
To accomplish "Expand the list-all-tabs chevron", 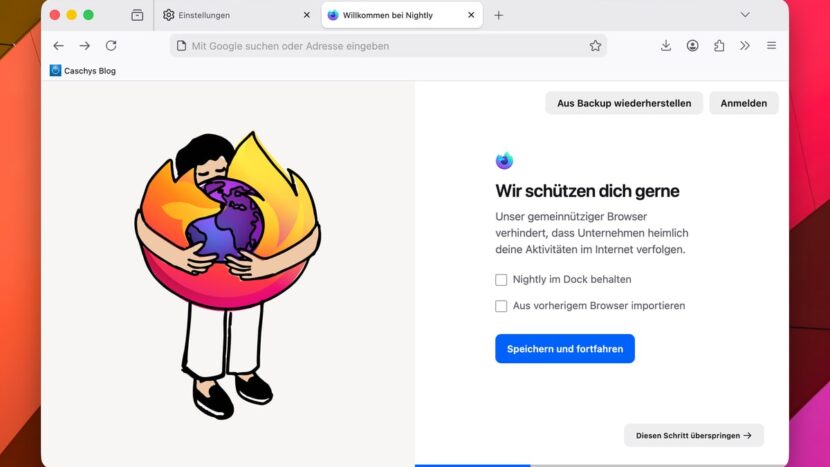I will pyautogui.click(x=745, y=15).
